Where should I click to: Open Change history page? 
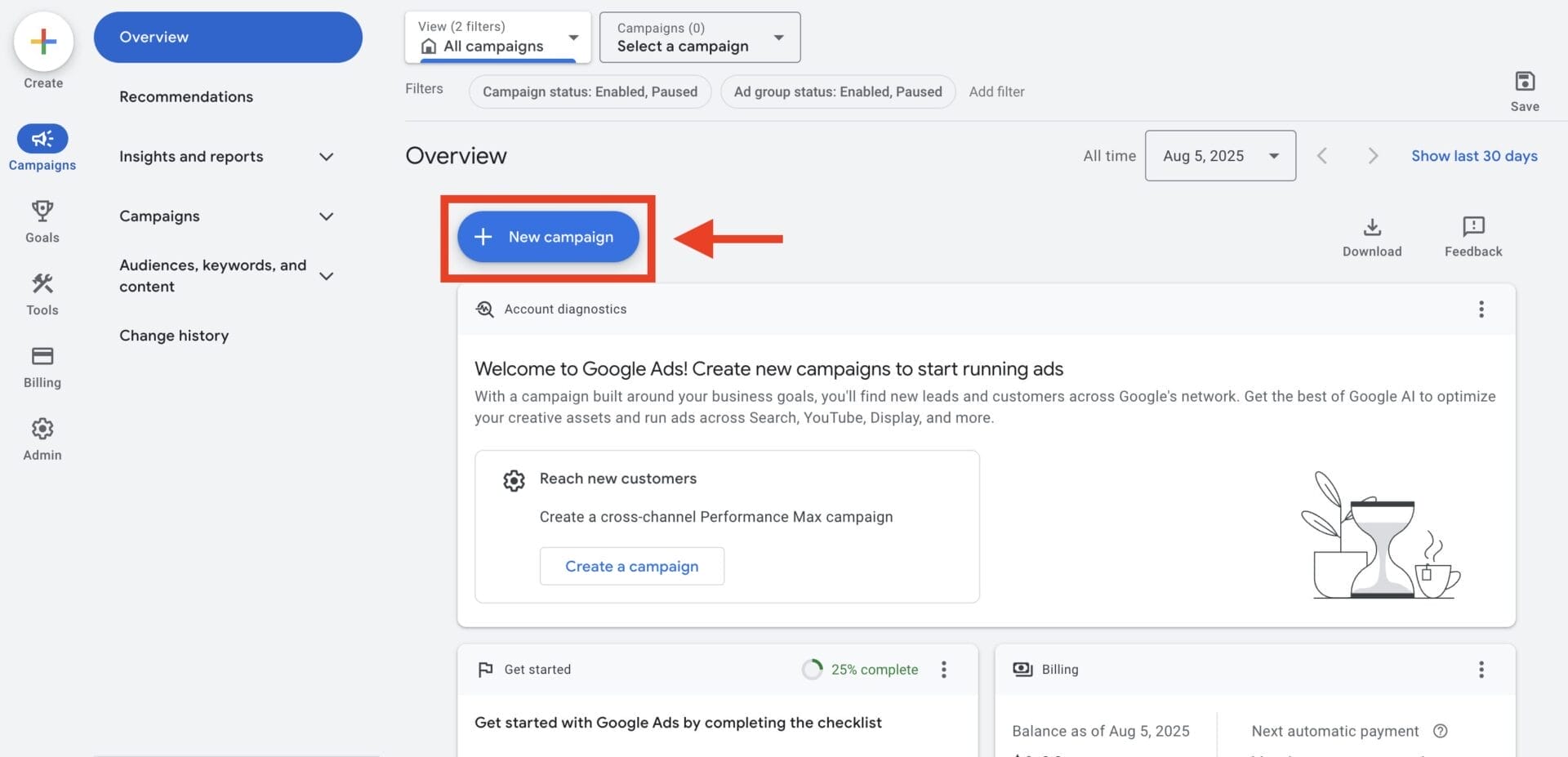(x=174, y=336)
